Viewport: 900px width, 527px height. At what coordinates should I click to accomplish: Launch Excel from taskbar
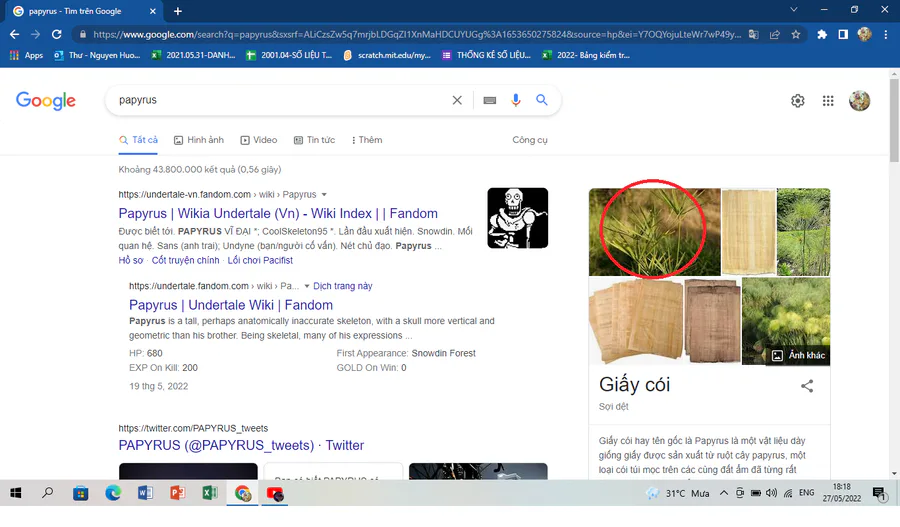pyautogui.click(x=210, y=493)
